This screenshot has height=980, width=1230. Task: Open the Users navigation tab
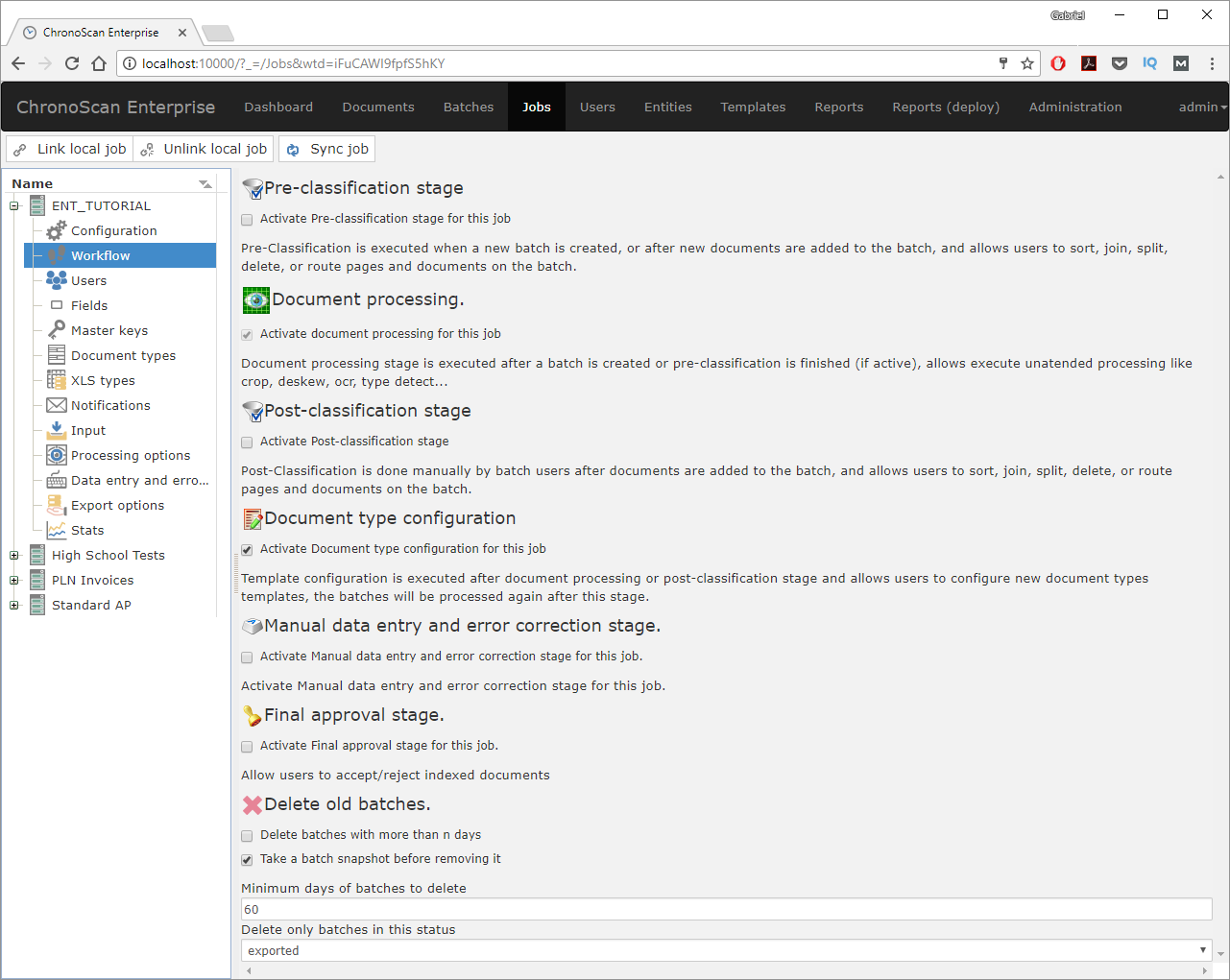coord(597,107)
